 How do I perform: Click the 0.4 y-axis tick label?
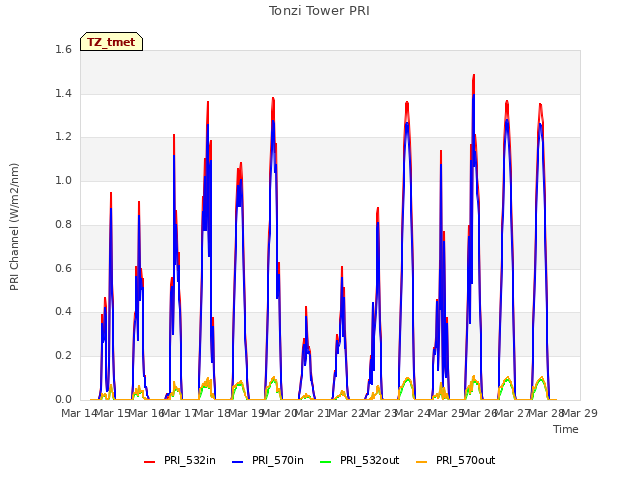63,312
